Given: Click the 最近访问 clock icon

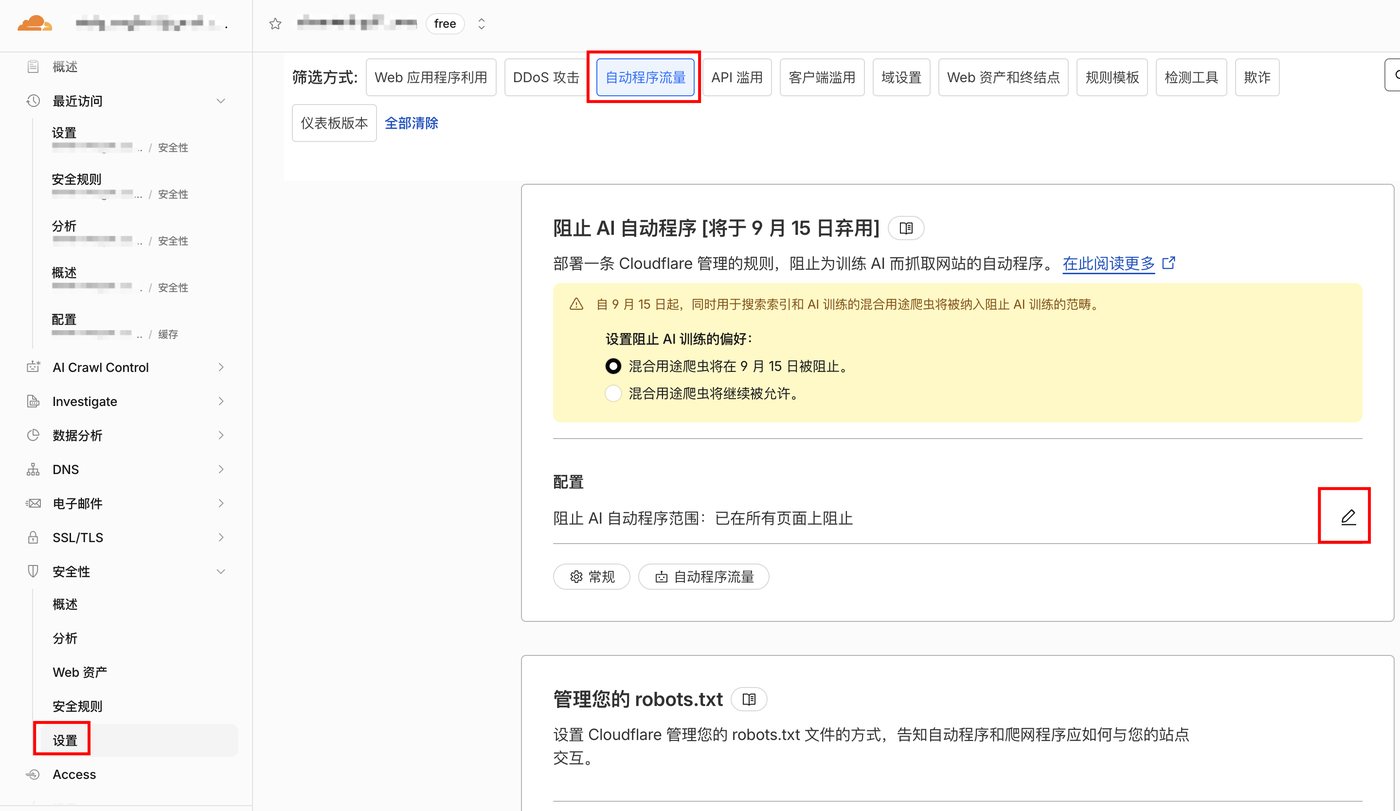Looking at the screenshot, I should click(33, 101).
